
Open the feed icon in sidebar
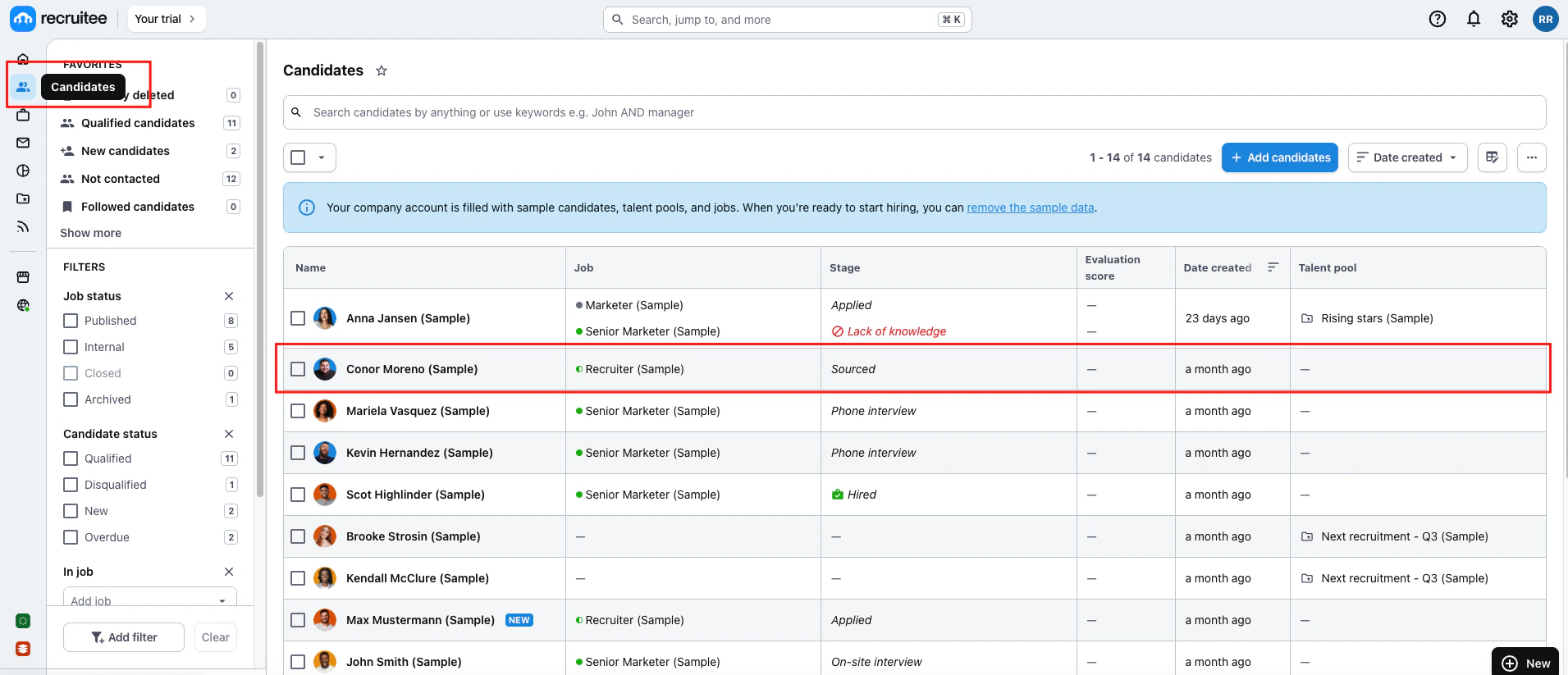(23, 226)
